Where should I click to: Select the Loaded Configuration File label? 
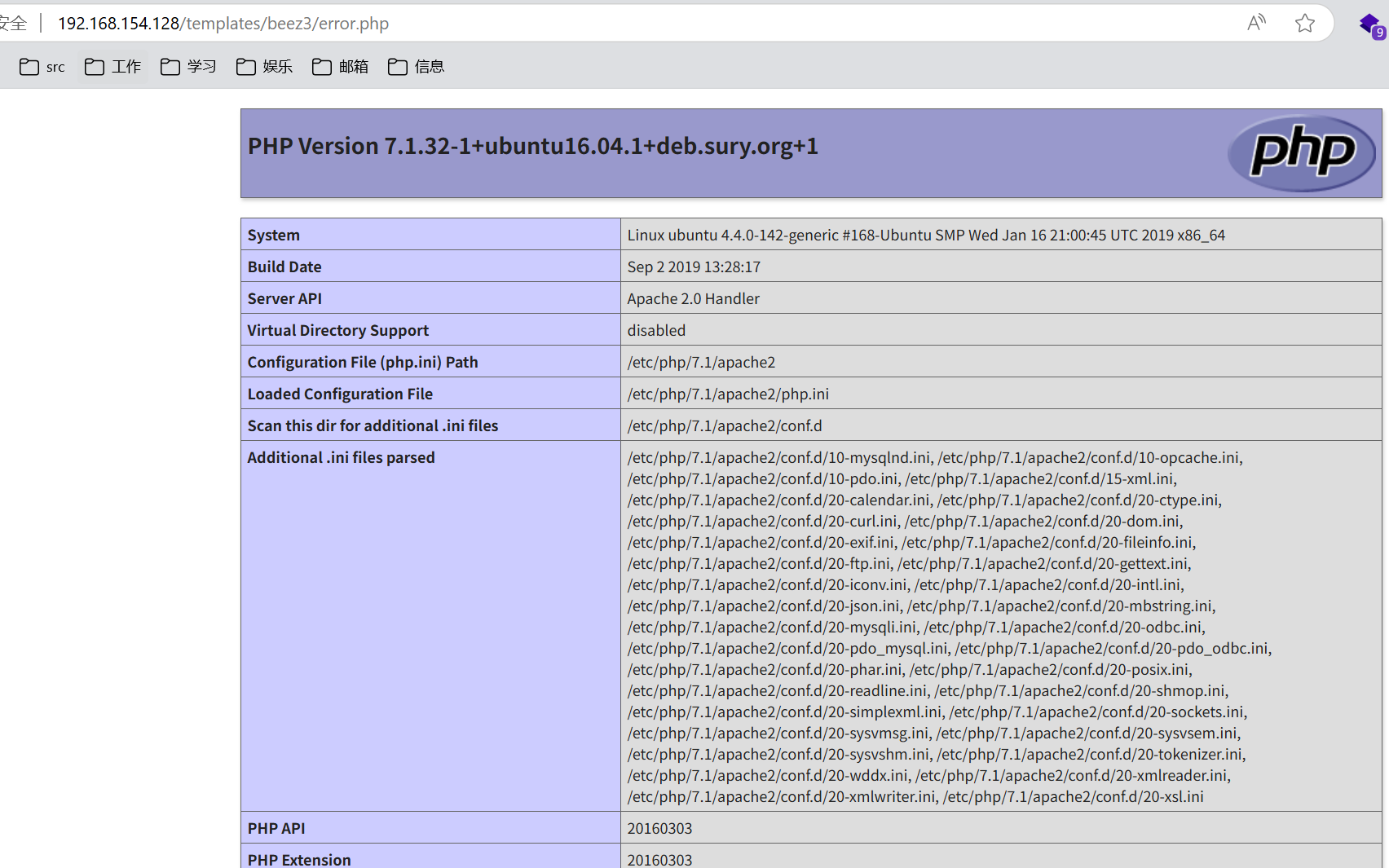(340, 394)
